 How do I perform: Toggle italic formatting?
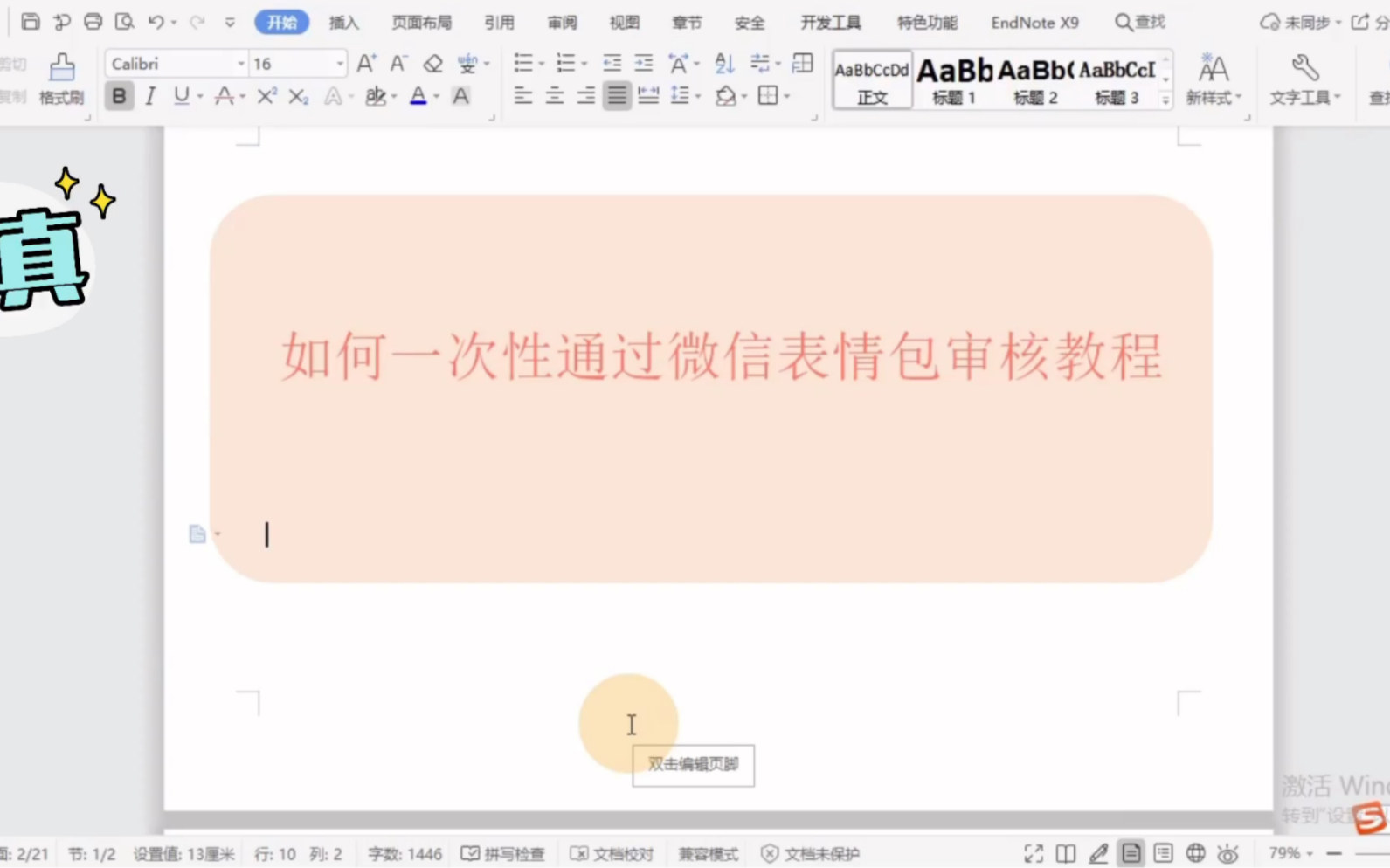coord(150,96)
